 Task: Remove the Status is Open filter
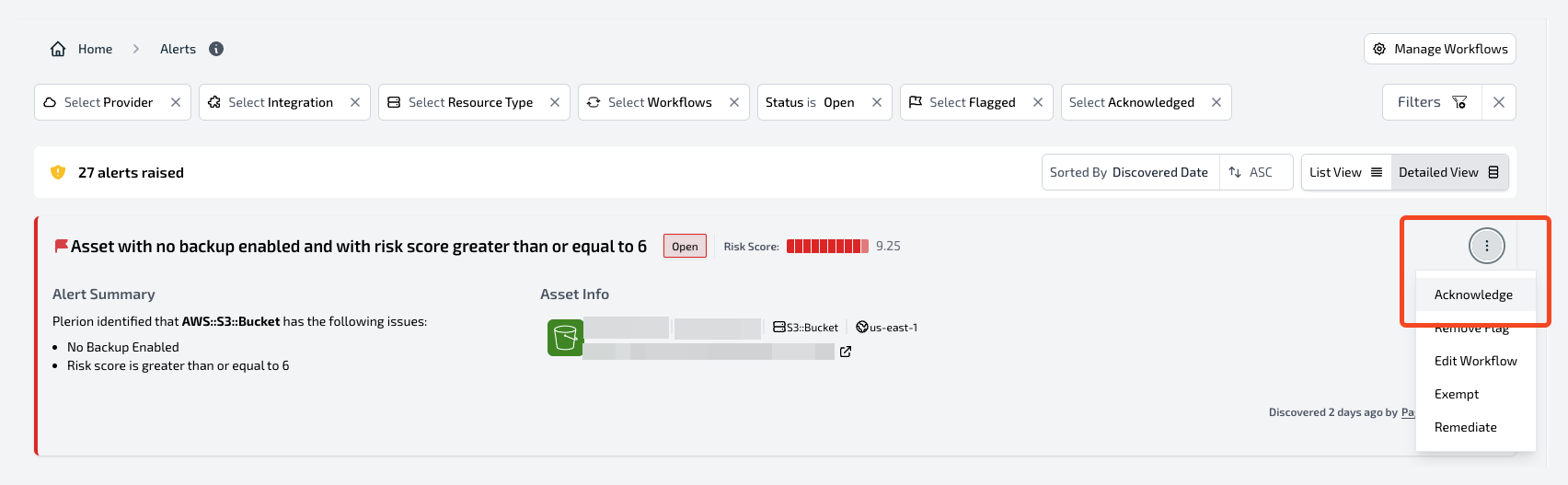coord(877,102)
